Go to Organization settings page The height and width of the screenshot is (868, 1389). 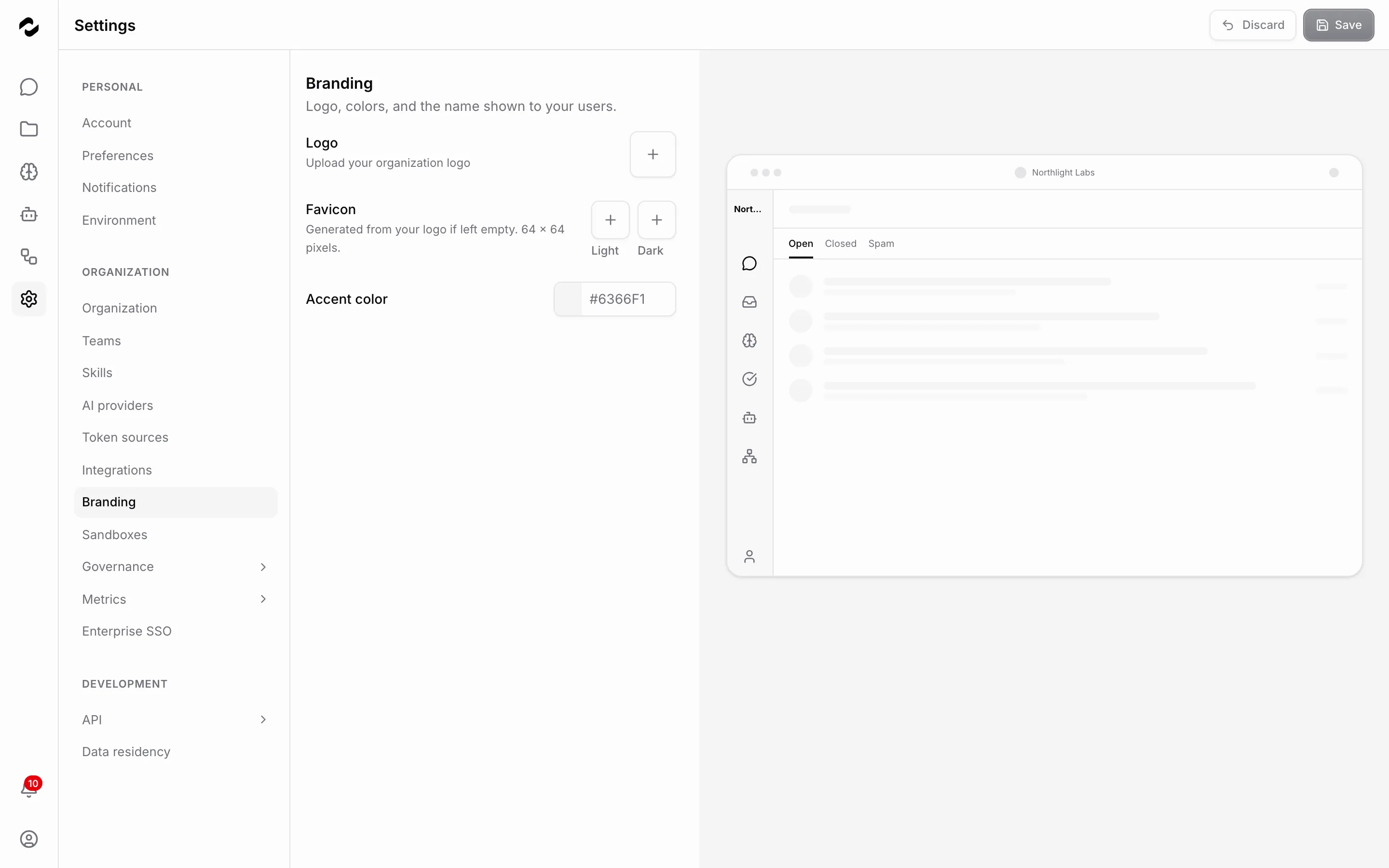(176, 308)
